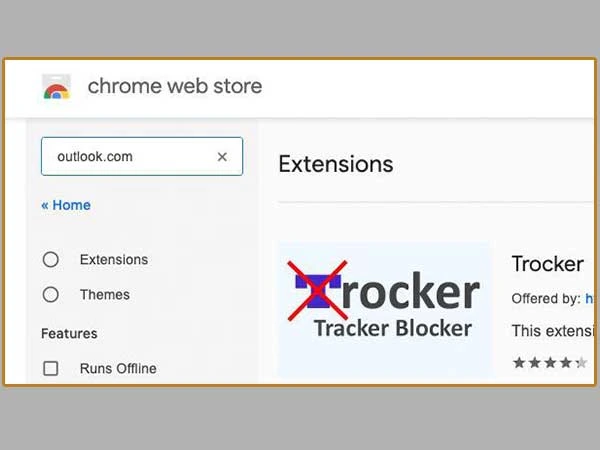The image size is (600, 450).
Task: Click the Extensions filter label
Action: (114, 259)
